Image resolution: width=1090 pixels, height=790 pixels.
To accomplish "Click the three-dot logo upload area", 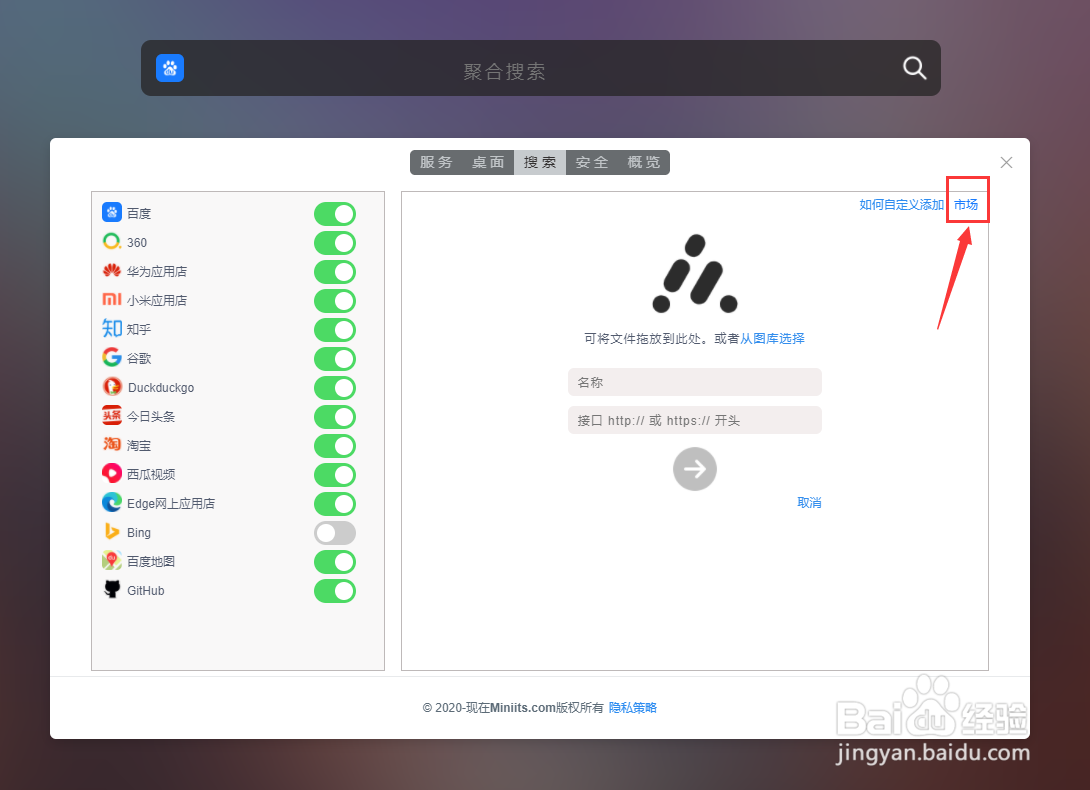I will tap(694, 274).
